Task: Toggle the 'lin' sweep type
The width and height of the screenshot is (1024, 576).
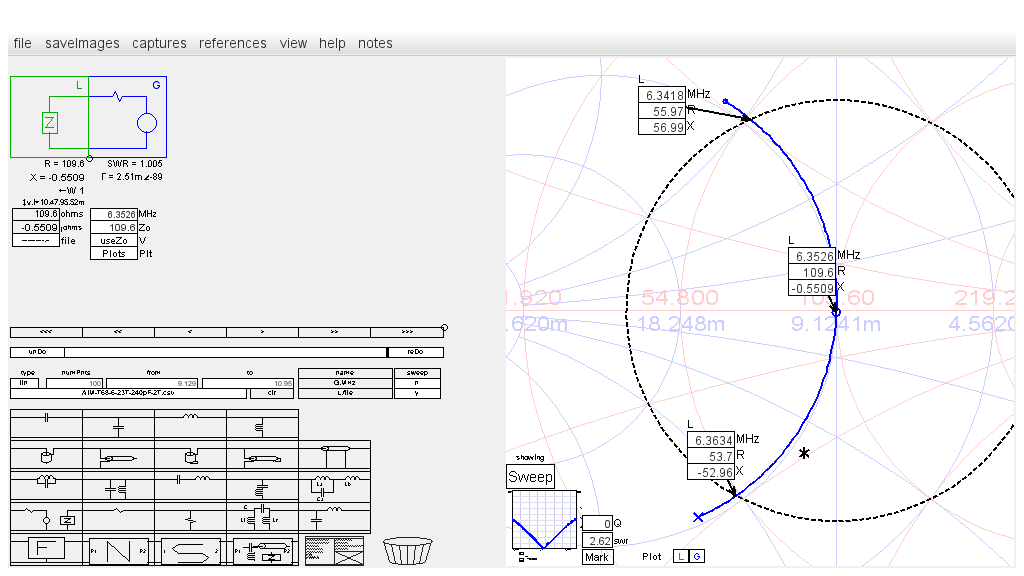Action: (24, 383)
